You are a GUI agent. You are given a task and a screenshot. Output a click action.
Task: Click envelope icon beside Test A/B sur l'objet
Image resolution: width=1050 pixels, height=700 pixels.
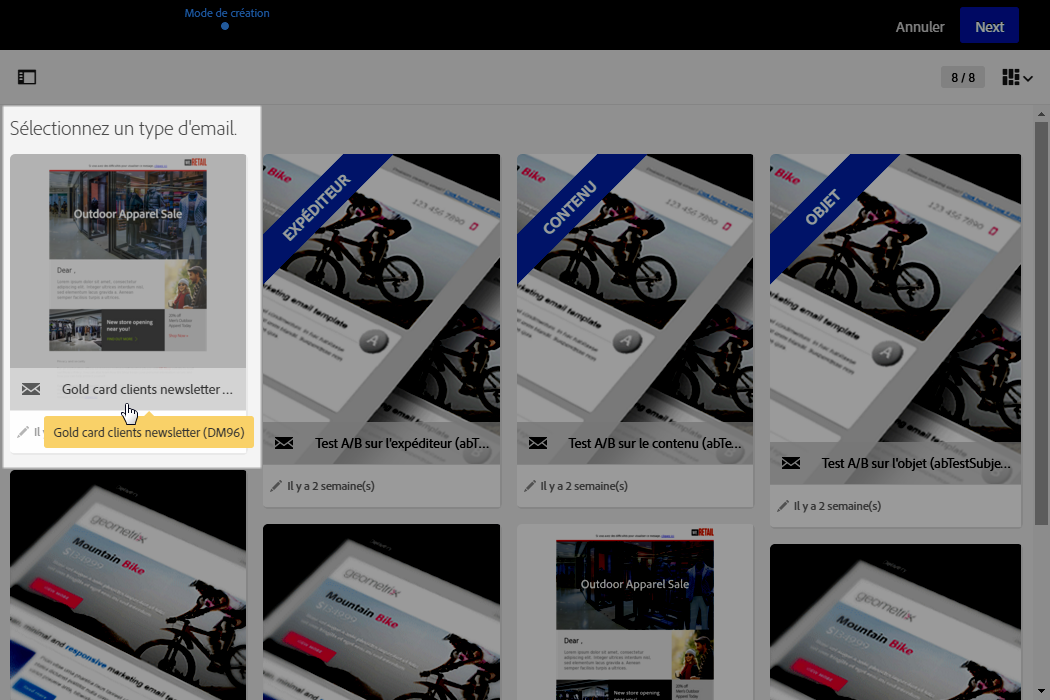pos(791,463)
